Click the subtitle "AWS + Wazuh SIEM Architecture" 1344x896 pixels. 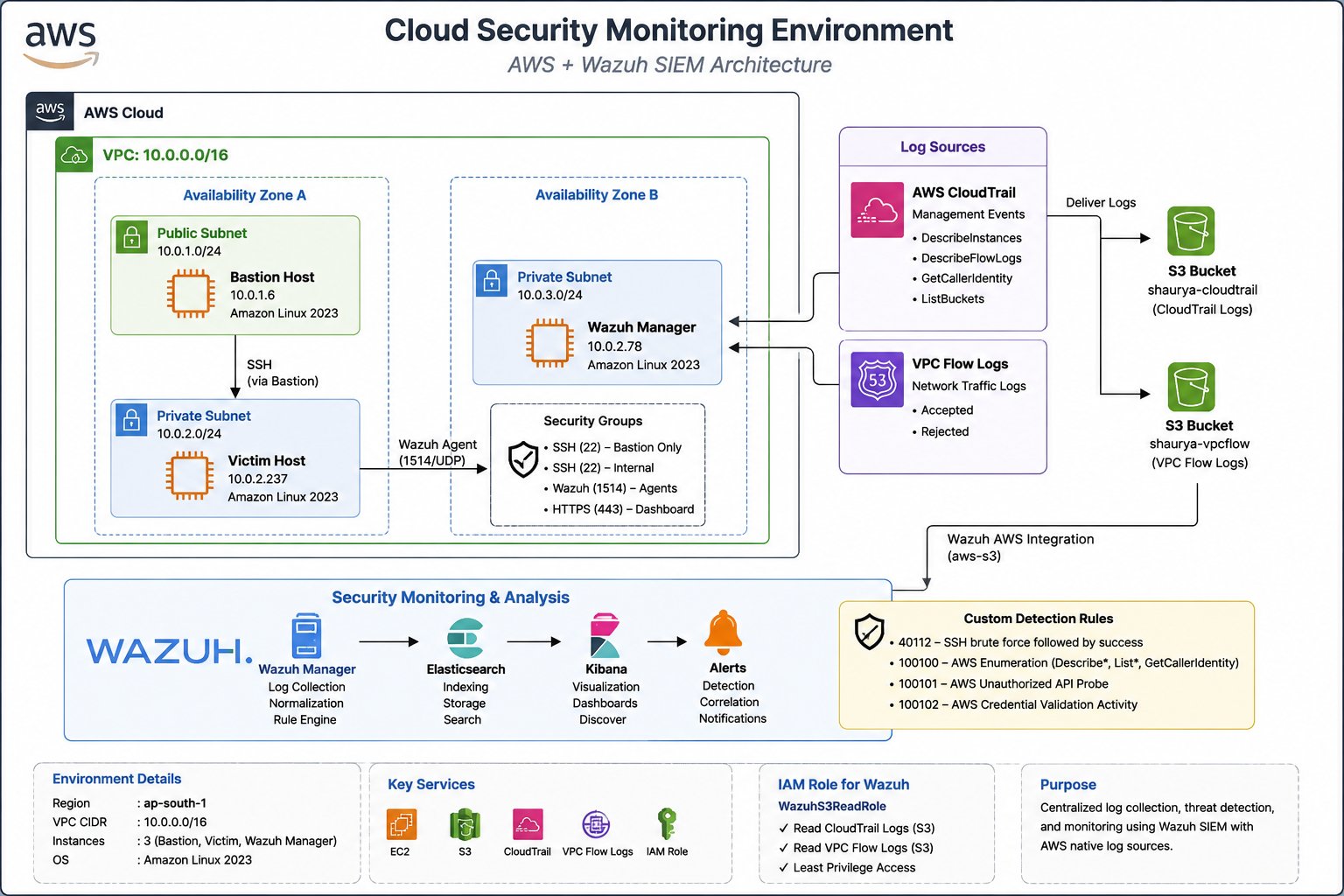tap(669, 65)
